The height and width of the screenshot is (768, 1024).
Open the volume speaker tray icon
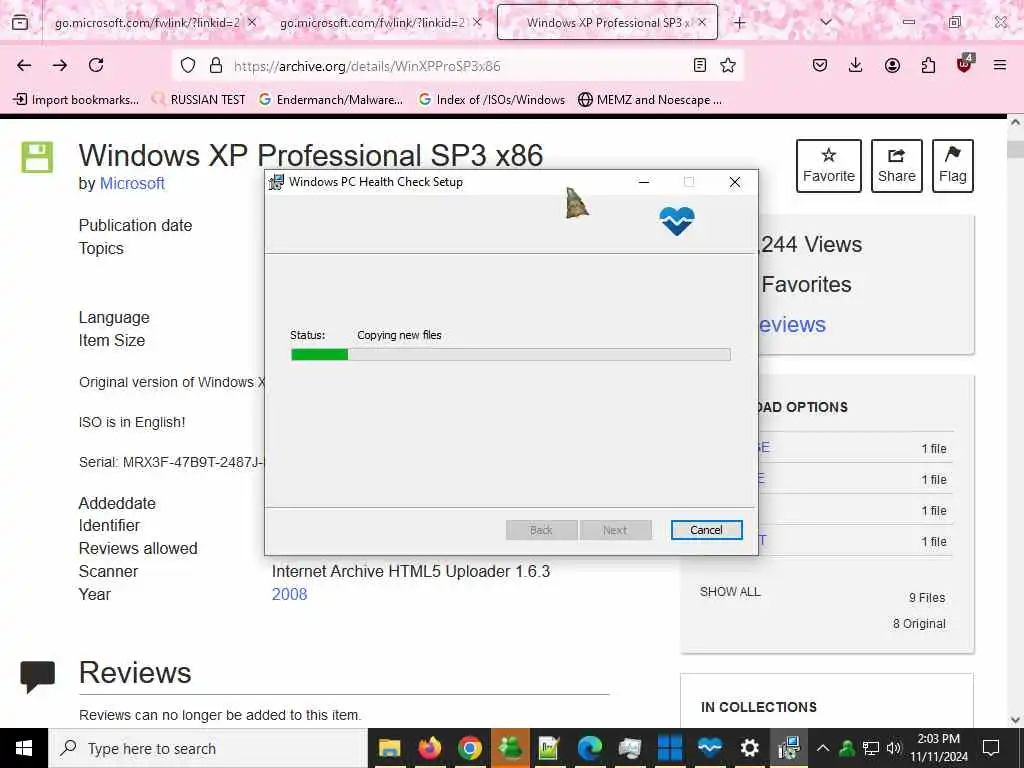(x=893, y=748)
